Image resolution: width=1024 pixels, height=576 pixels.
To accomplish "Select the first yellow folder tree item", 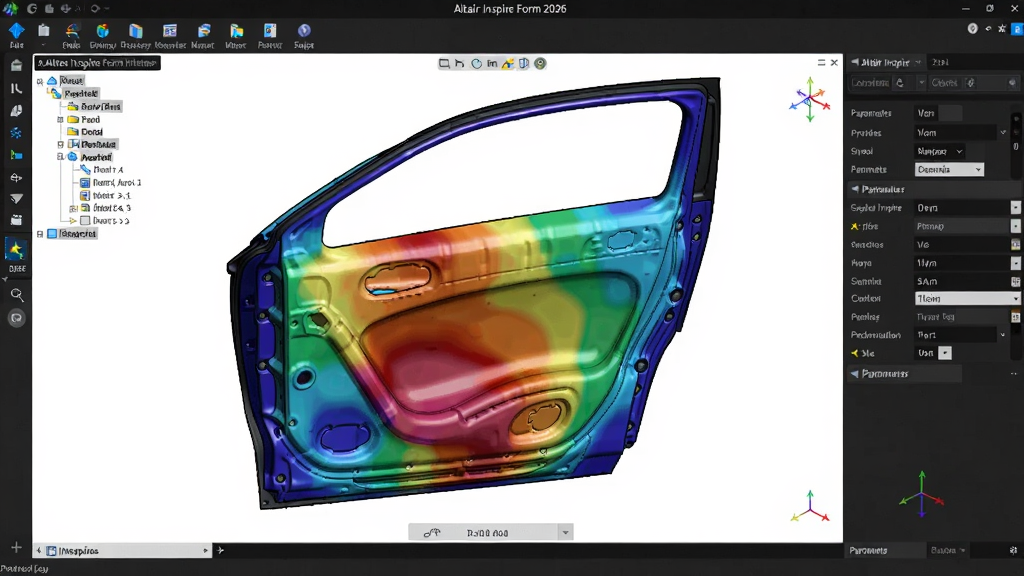I will click(x=94, y=106).
